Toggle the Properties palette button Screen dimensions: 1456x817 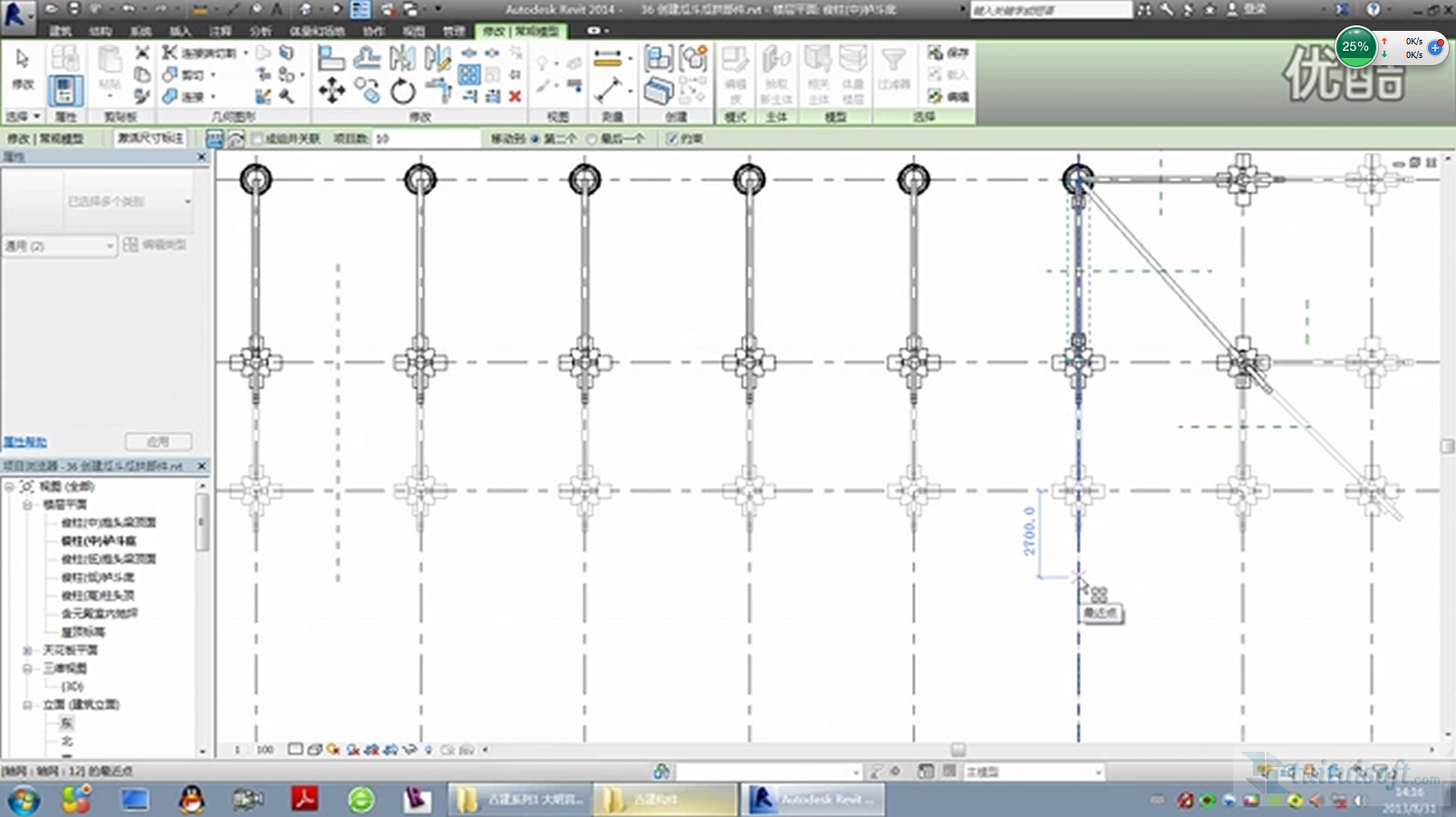coord(64,91)
